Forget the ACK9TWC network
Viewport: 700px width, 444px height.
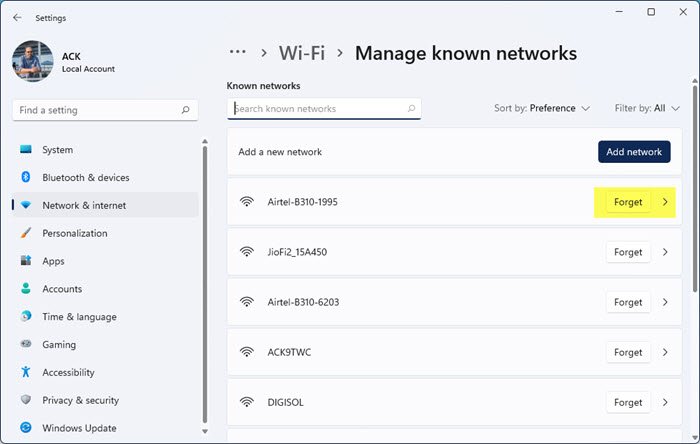click(x=628, y=352)
